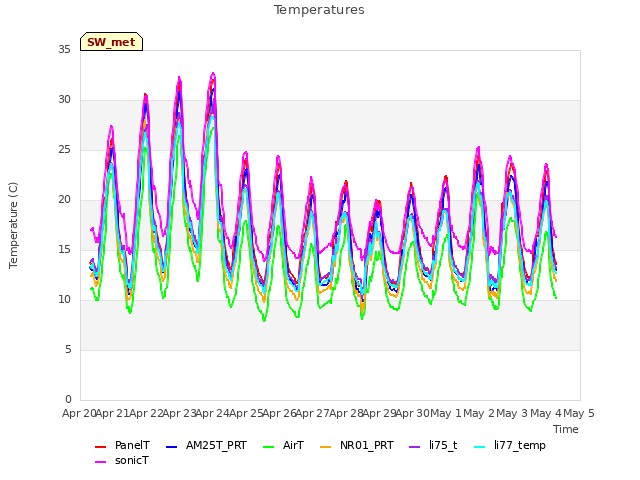Viewport: 640px width, 480px height.
Task: Toggle the sonicT legend entry
Action: (122, 460)
